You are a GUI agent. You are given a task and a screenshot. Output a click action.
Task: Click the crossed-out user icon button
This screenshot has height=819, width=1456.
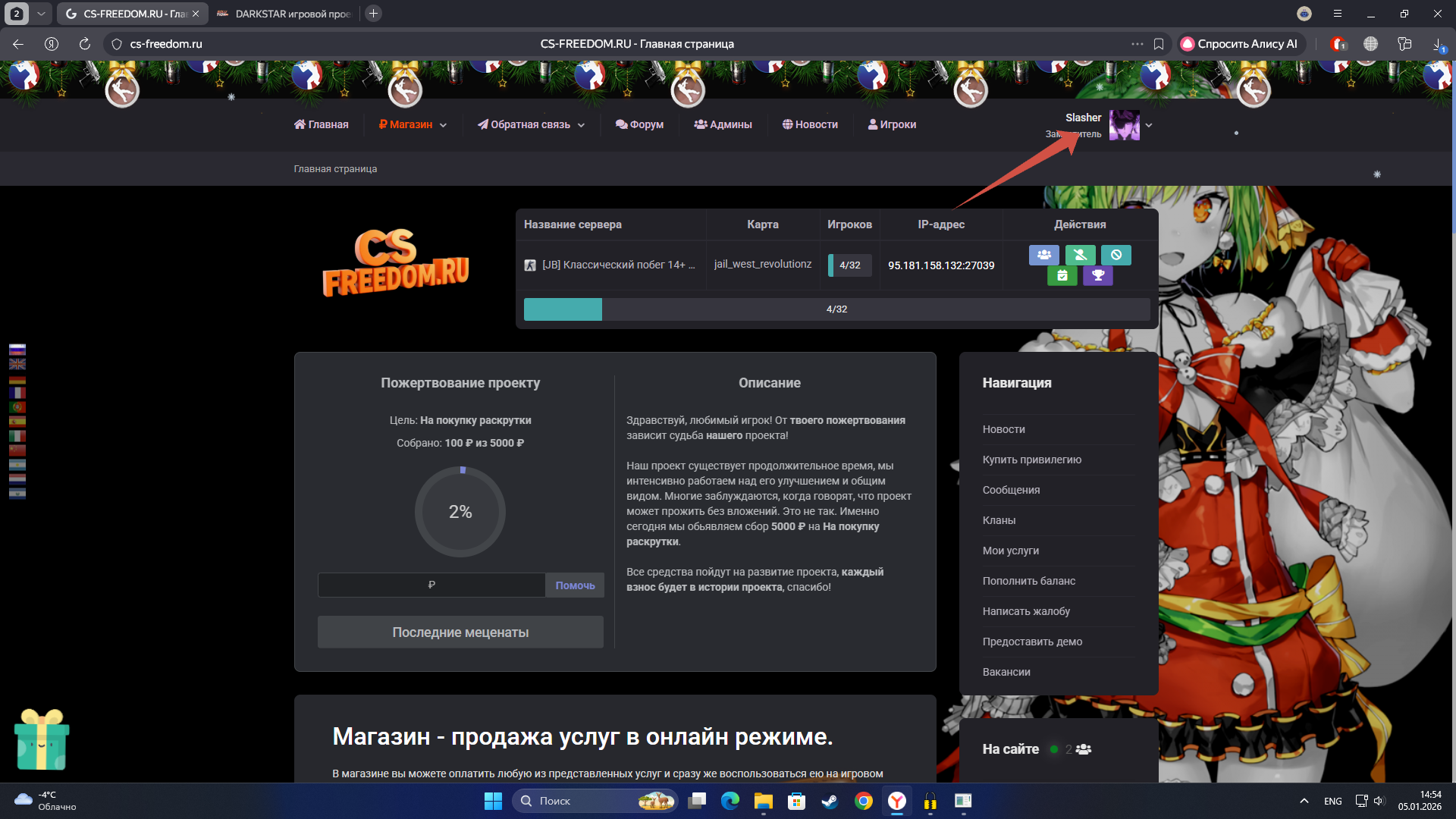point(1080,255)
